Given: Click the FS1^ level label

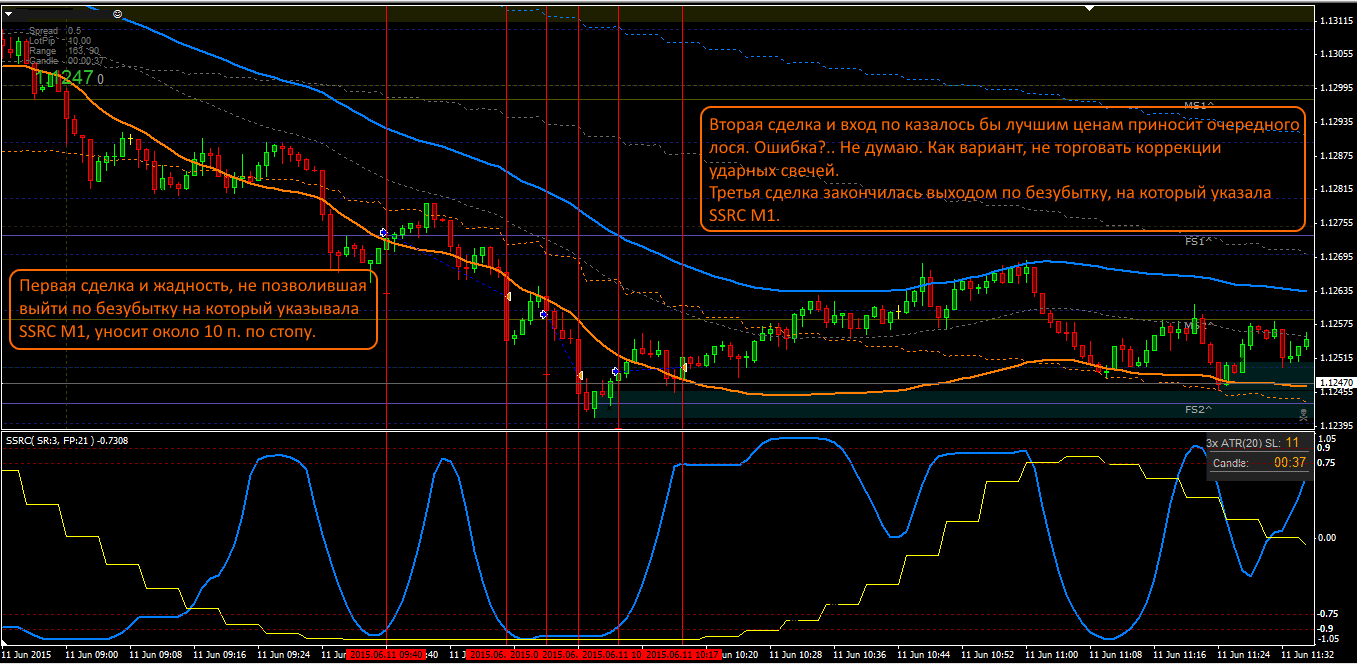Looking at the screenshot, I should (x=1198, y=241).
